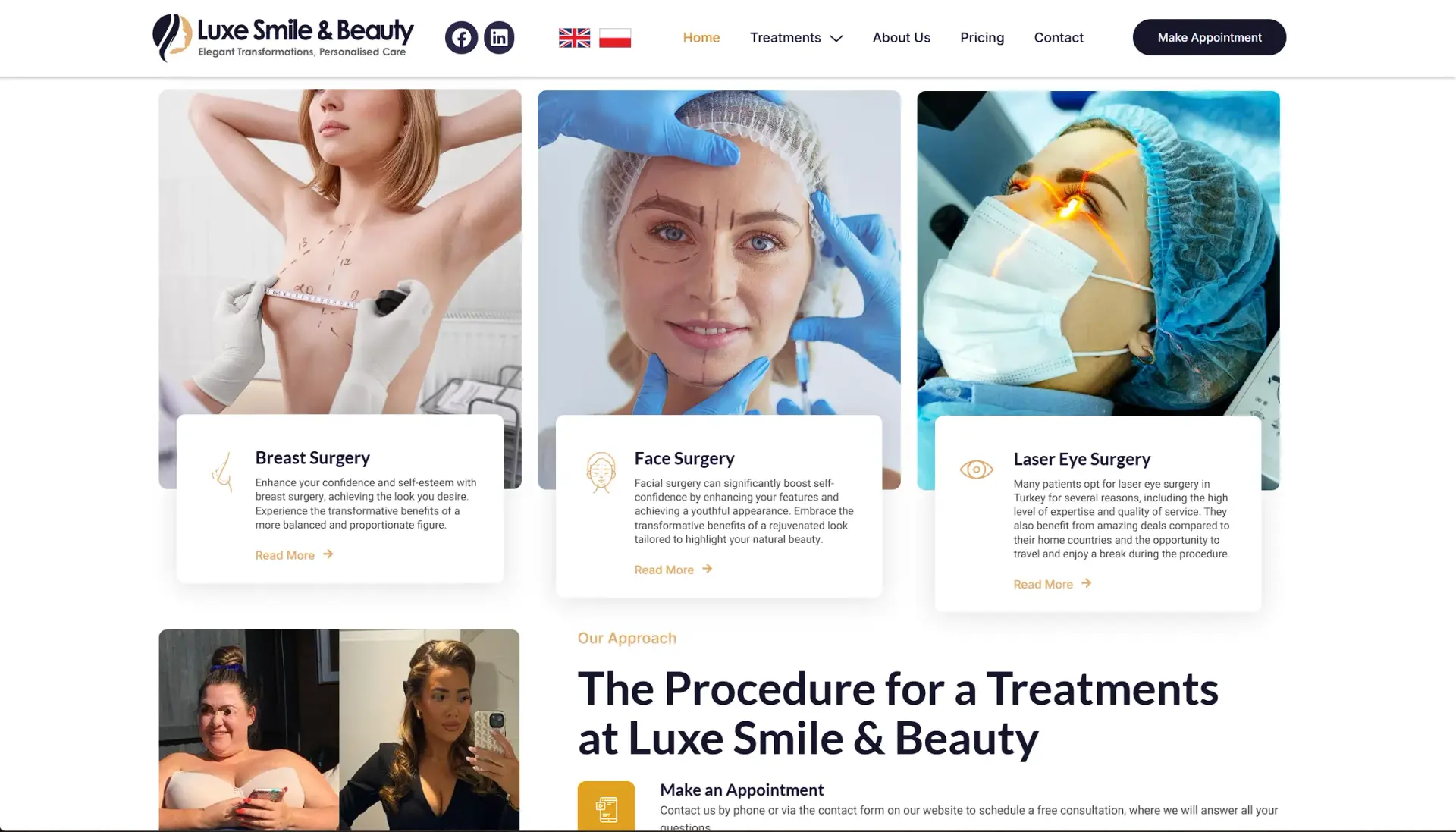
Task: Click the laser eye surgery photo
Action: coord(1098,253)
